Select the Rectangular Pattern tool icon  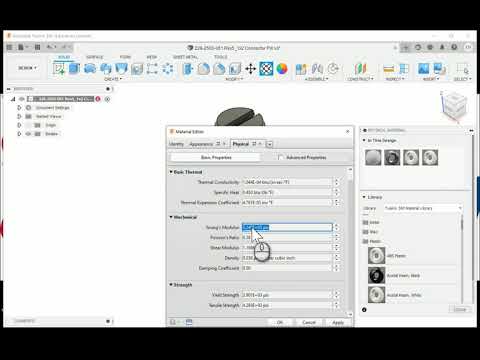pyautogui.click(x=152, y=69)
